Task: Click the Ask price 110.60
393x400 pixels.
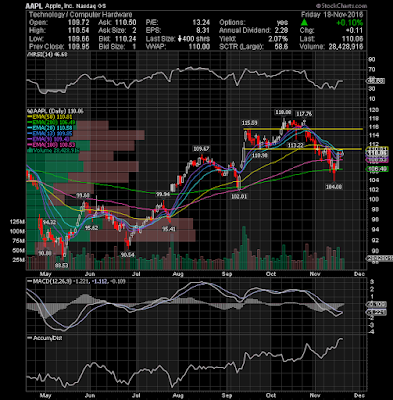Action: pyautogui.click(x=126, y=23)
